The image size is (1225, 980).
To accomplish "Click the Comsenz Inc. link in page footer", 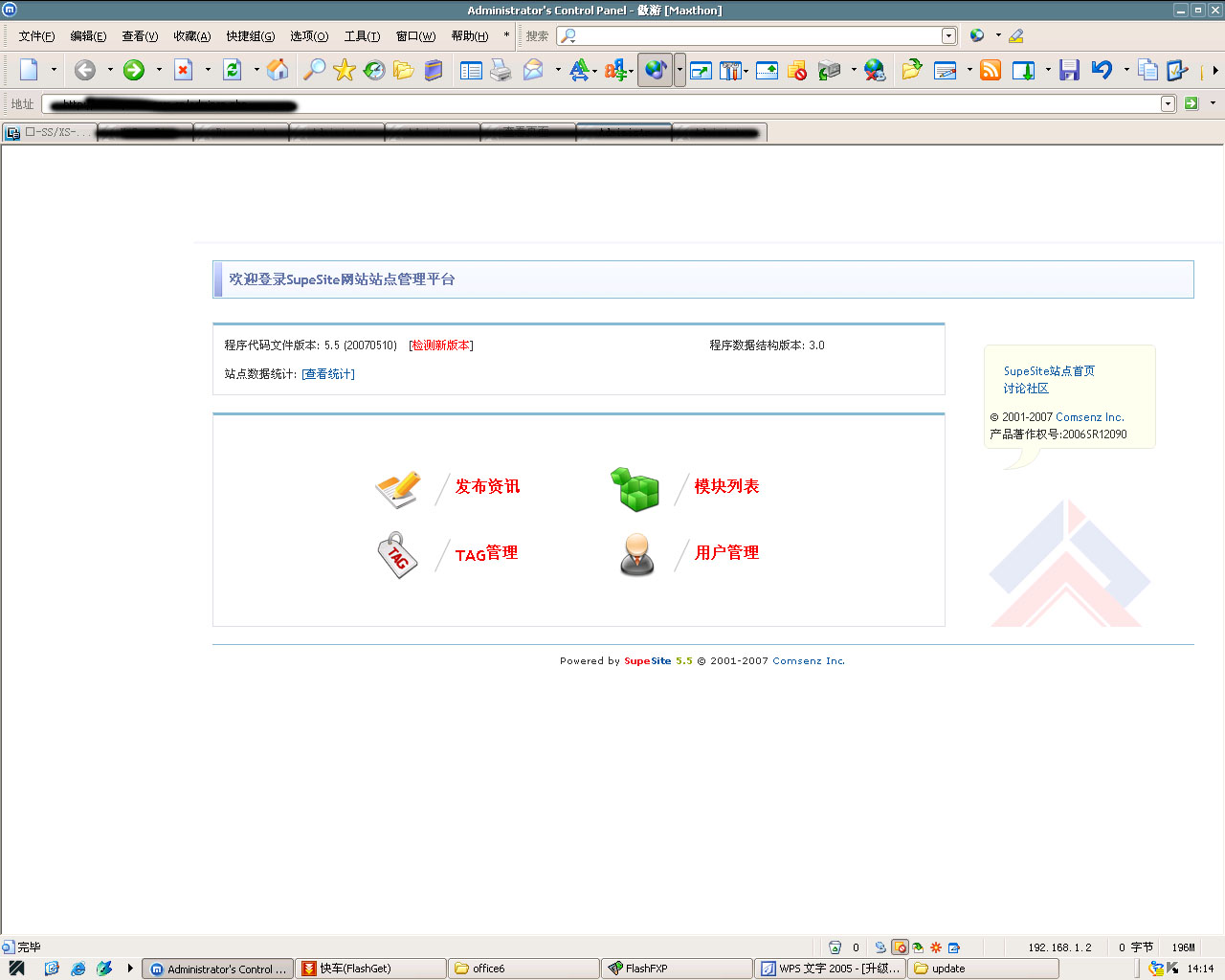I will 809,661.
